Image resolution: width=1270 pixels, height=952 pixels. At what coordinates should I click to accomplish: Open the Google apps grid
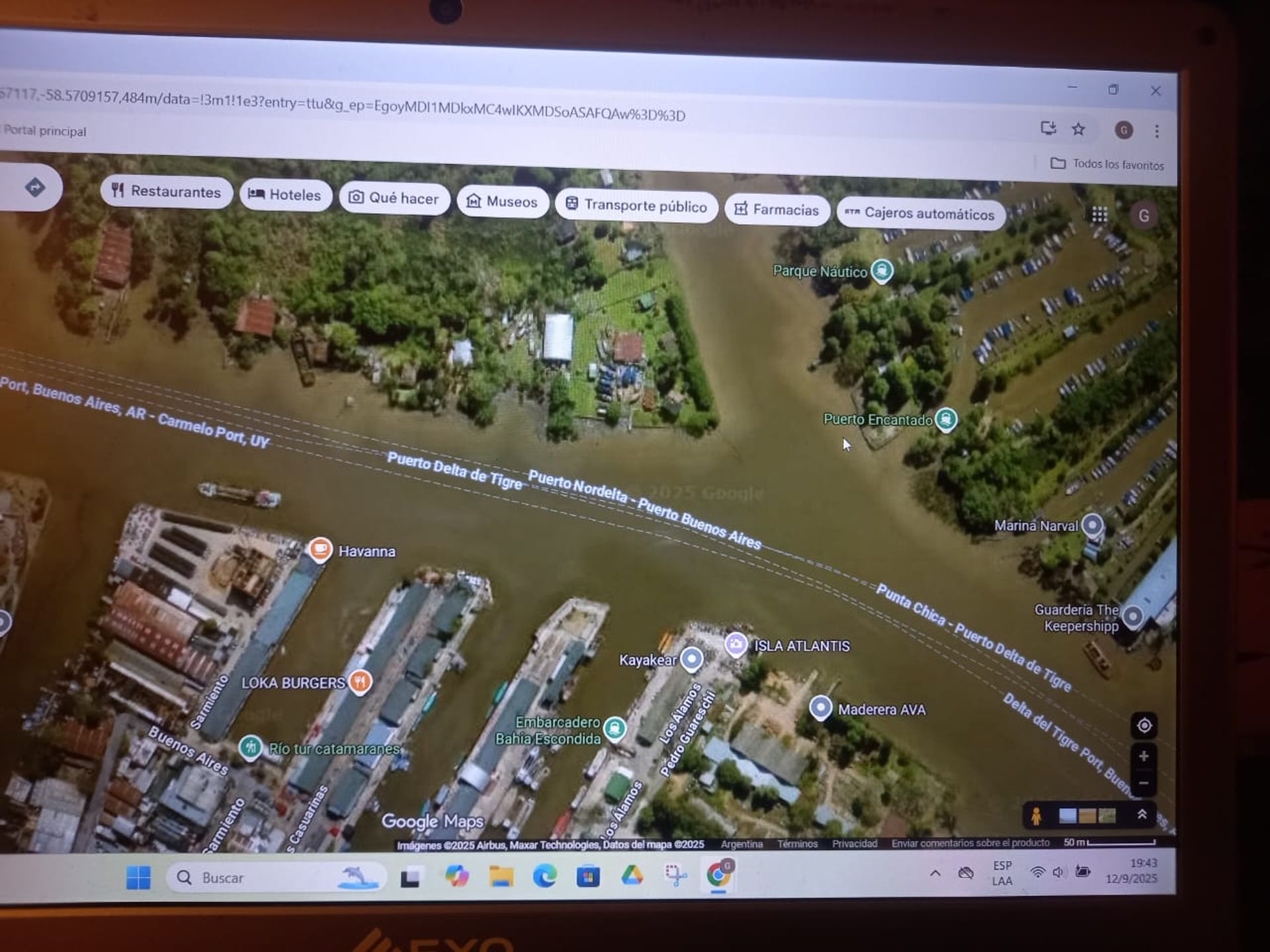click(x=1099, y=214)
